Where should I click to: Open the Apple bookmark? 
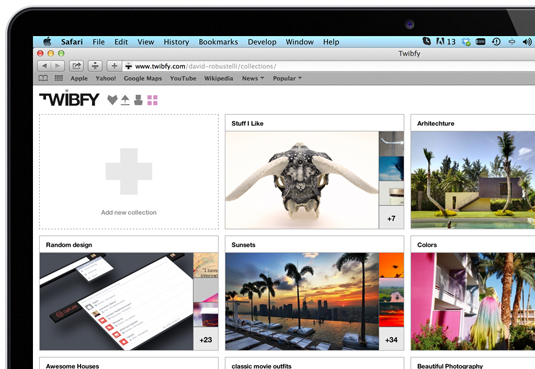click(x=79, y=79)
